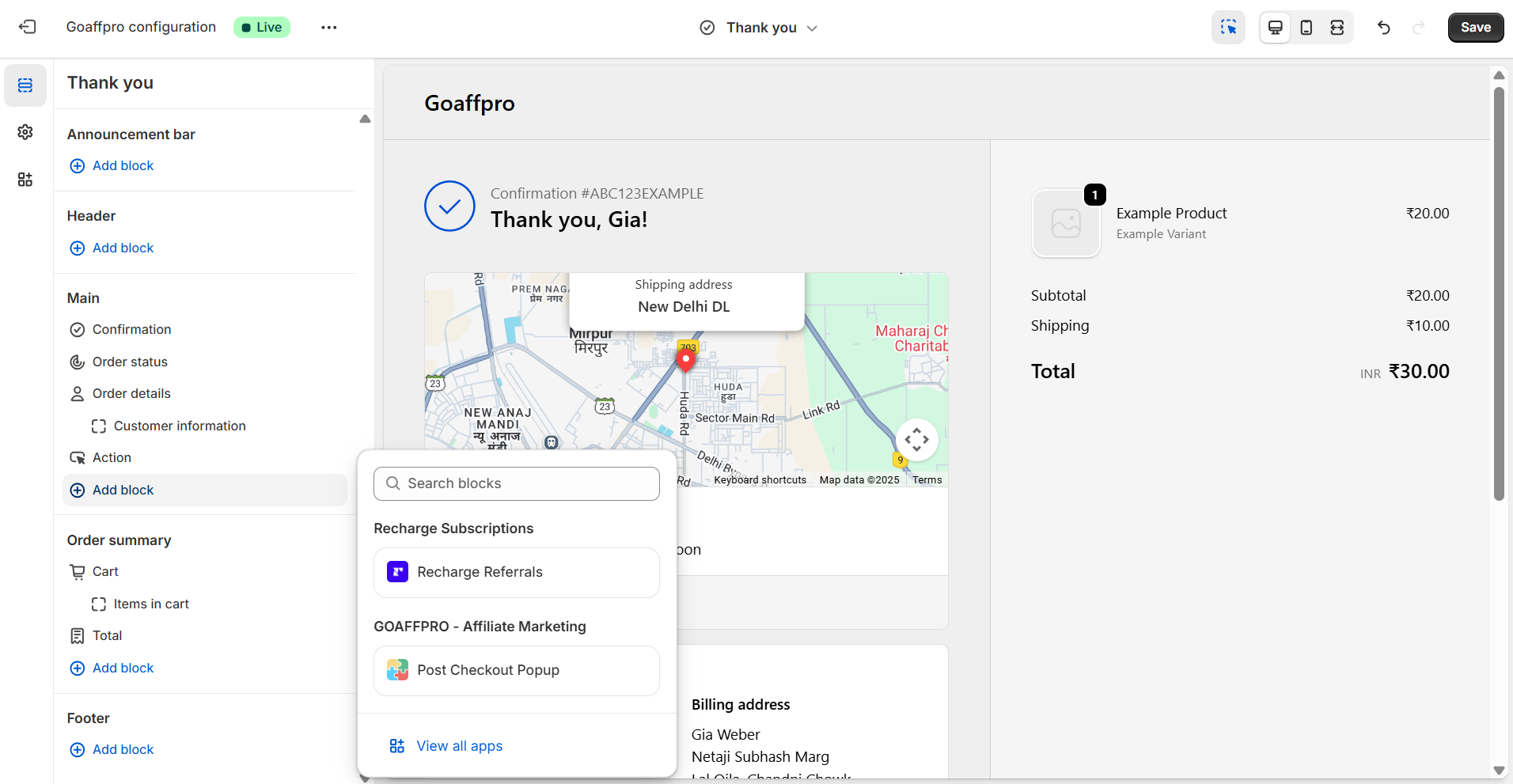
Task: Choose the Post Checkout Popup block
Action: pos(517,670)
